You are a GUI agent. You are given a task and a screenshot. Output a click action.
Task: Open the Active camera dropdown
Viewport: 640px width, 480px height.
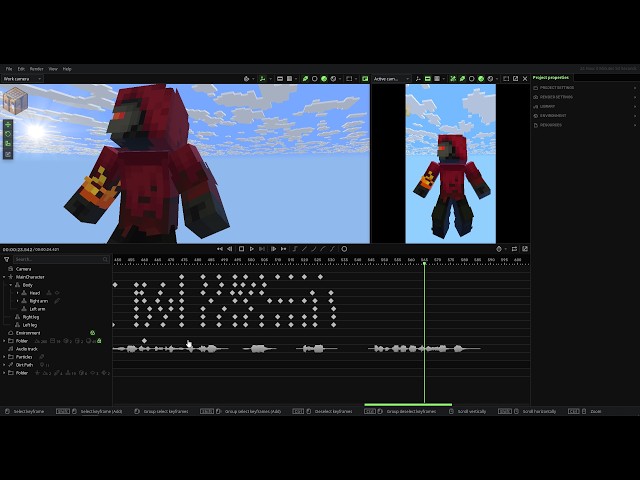tap(391, 79)
